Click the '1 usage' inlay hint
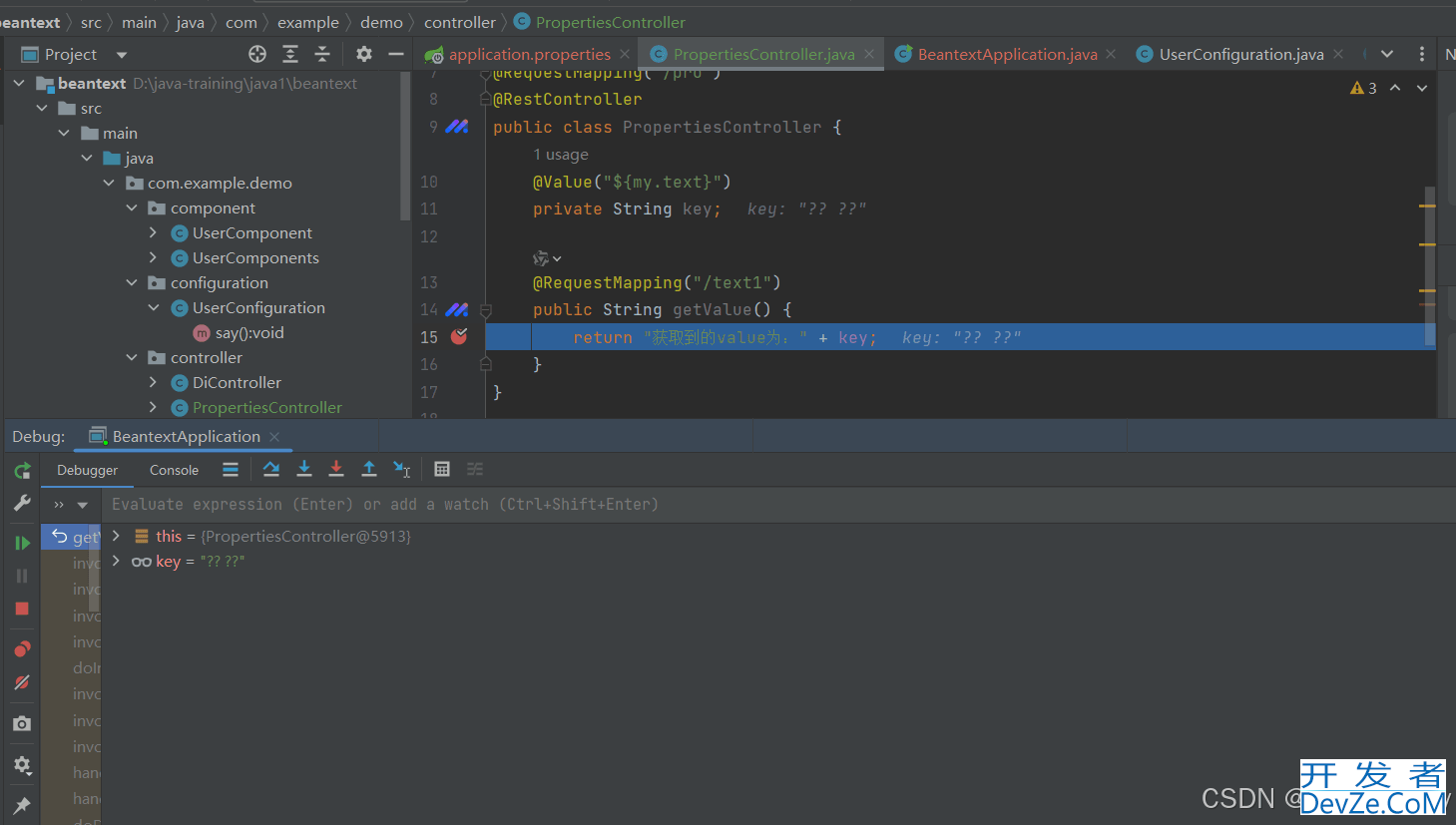This screenshot has width=1456, height=825. pyautogui.click(x=561, y=155)
